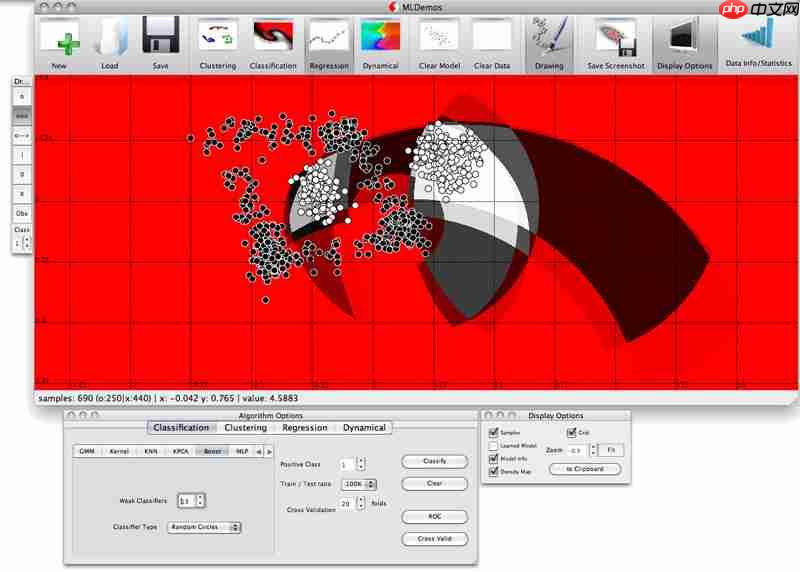This screenshot has height=572, width=800.
Task: Open the Classifier Type dropdown
Action: coord(204,527)
